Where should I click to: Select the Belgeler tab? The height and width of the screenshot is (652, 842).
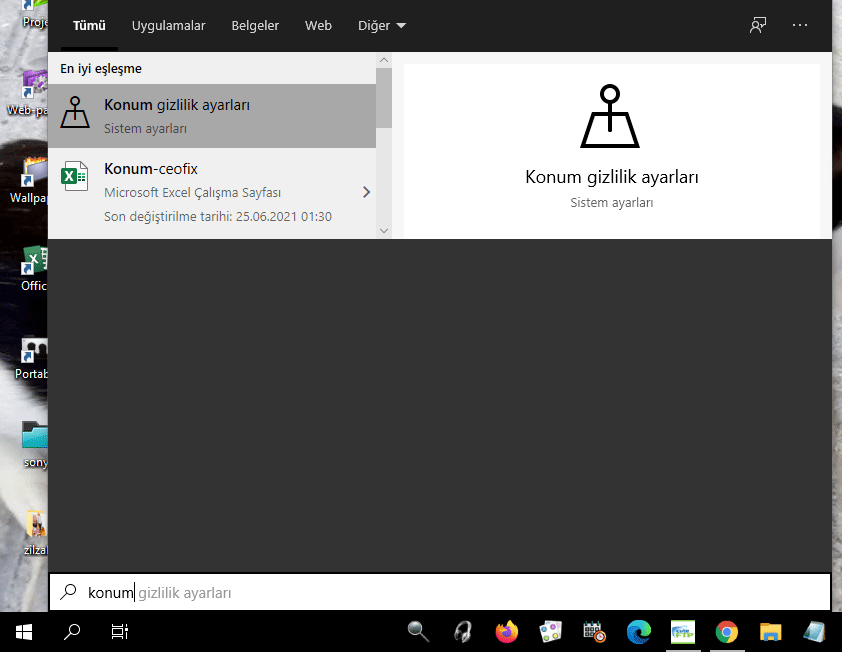(x=255, y=25)
